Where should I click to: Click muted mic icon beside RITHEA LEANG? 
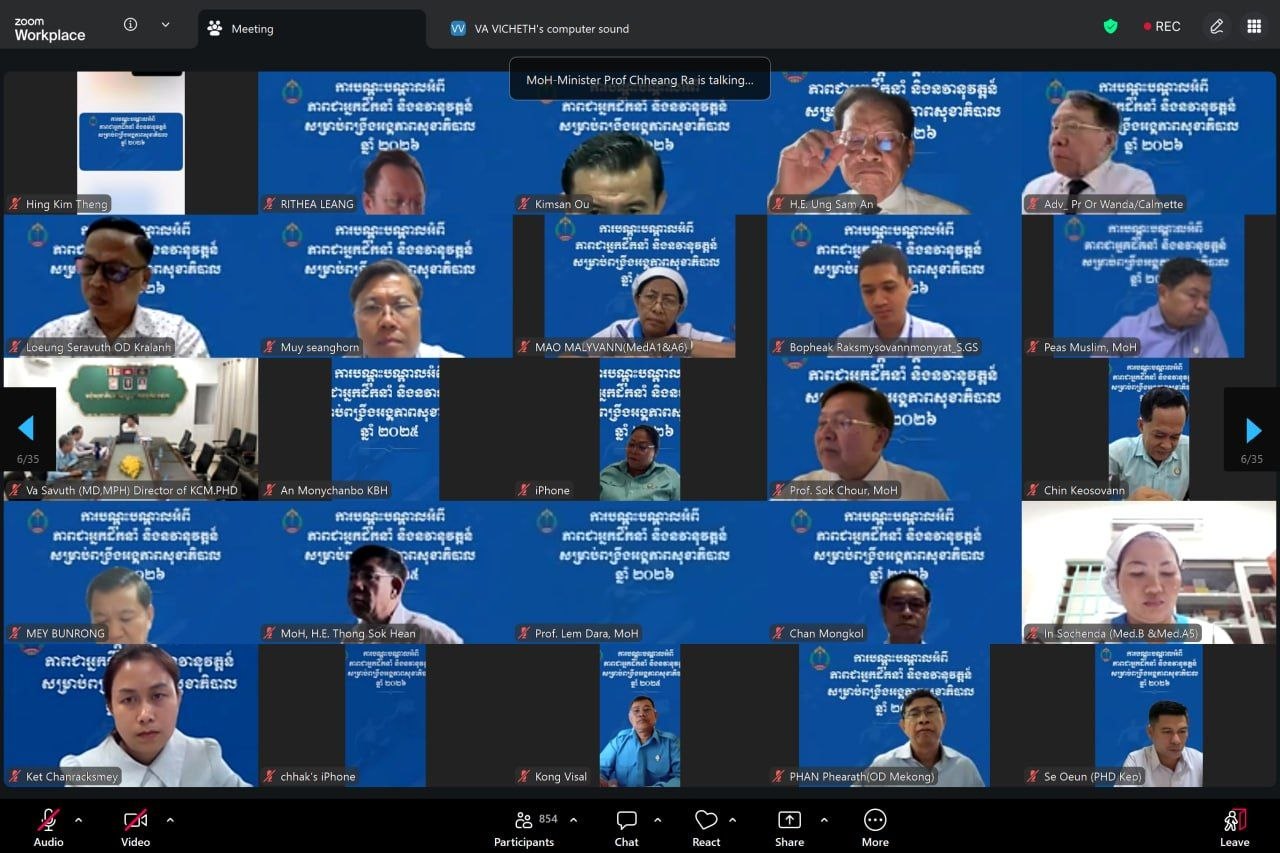(270, 204)
